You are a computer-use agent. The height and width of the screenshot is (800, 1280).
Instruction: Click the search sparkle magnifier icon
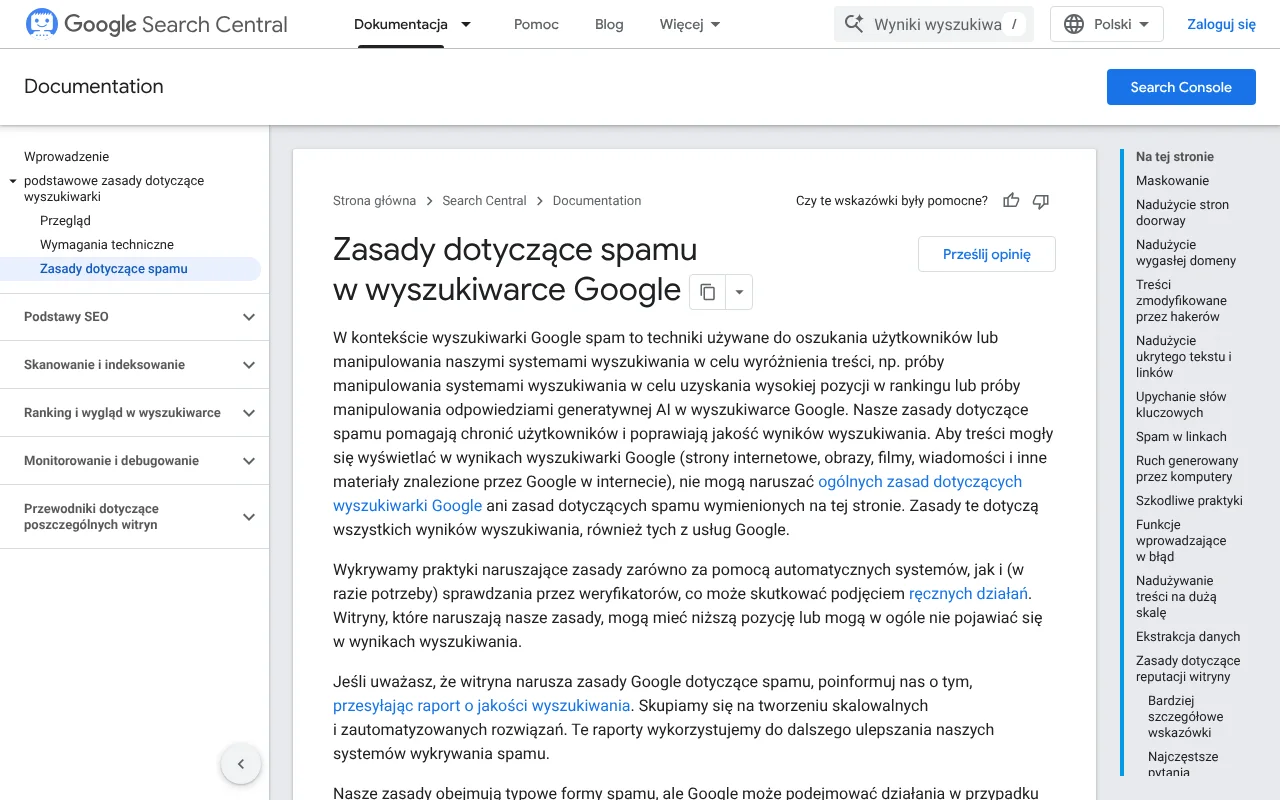click(854, 24)
